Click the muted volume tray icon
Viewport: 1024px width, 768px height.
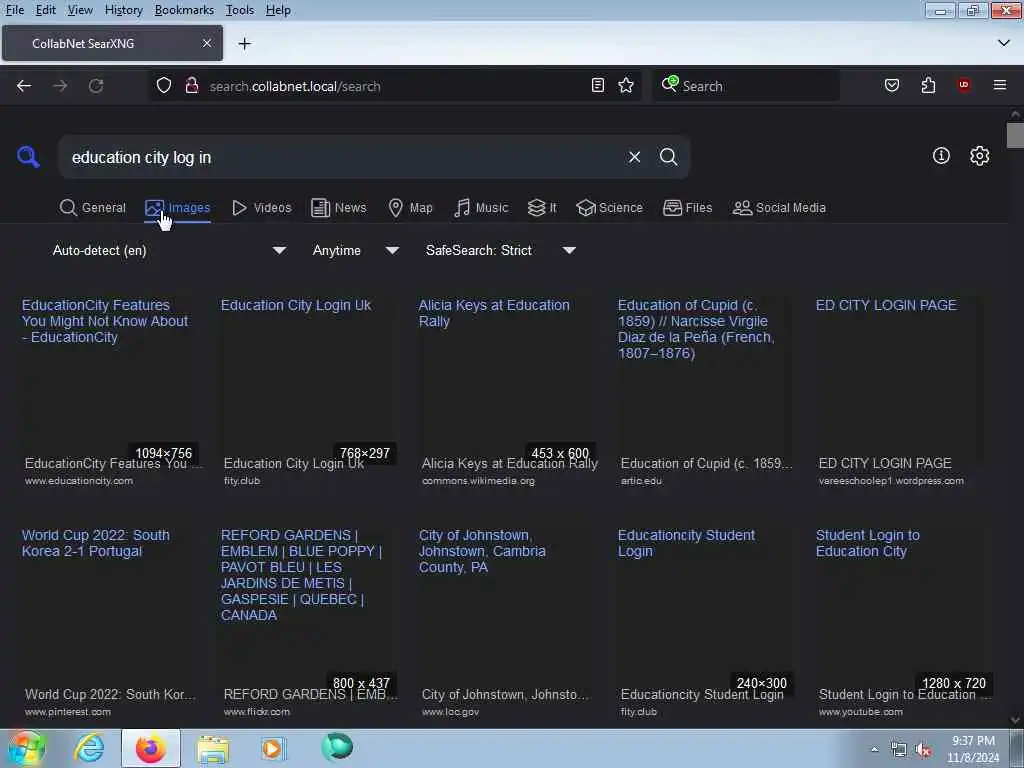(x=923, y=750)
